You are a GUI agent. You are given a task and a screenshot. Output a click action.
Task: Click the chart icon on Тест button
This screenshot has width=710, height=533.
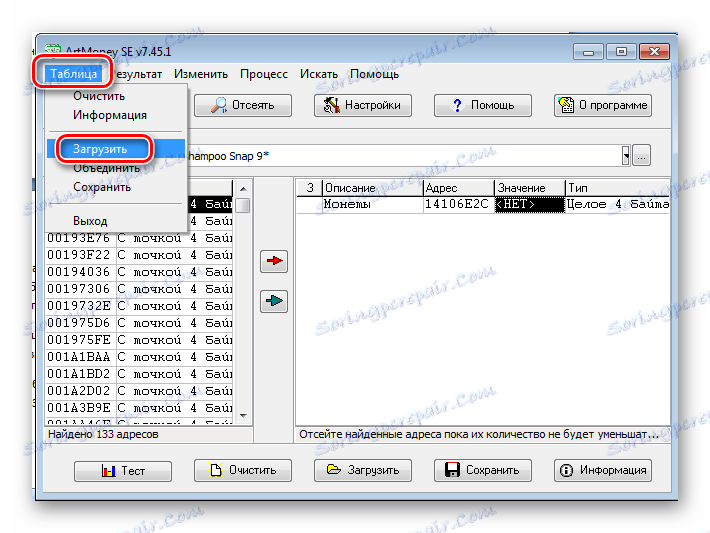point(109,471)
